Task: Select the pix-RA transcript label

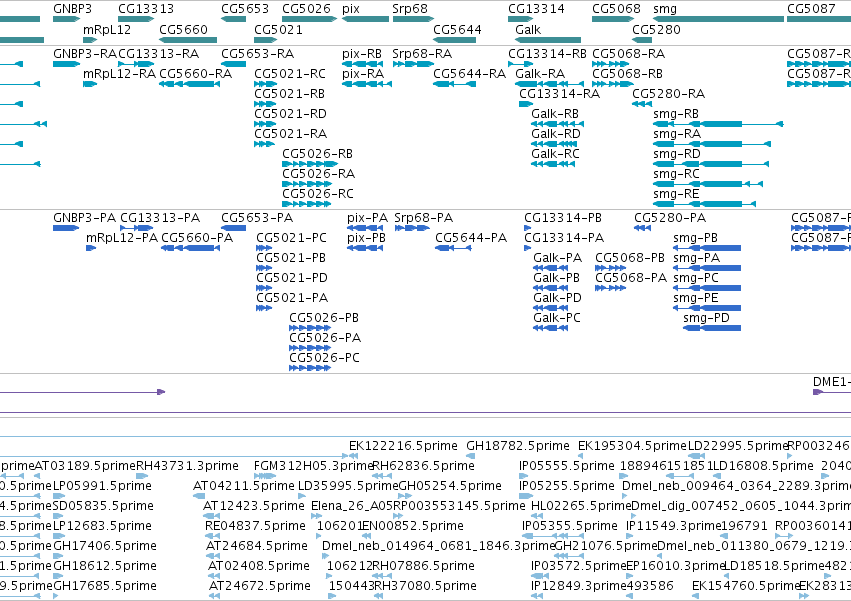Action: (x=363, y=74)
